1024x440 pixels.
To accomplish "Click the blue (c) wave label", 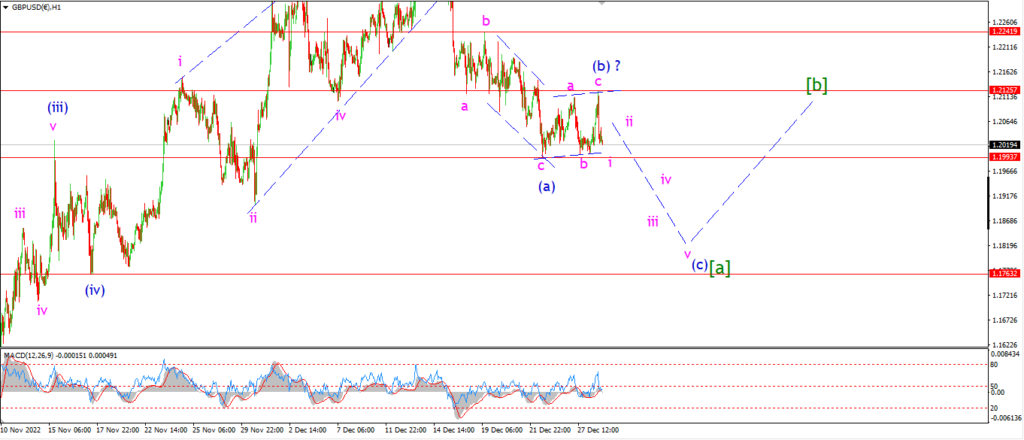I will [x=699, y=264].
